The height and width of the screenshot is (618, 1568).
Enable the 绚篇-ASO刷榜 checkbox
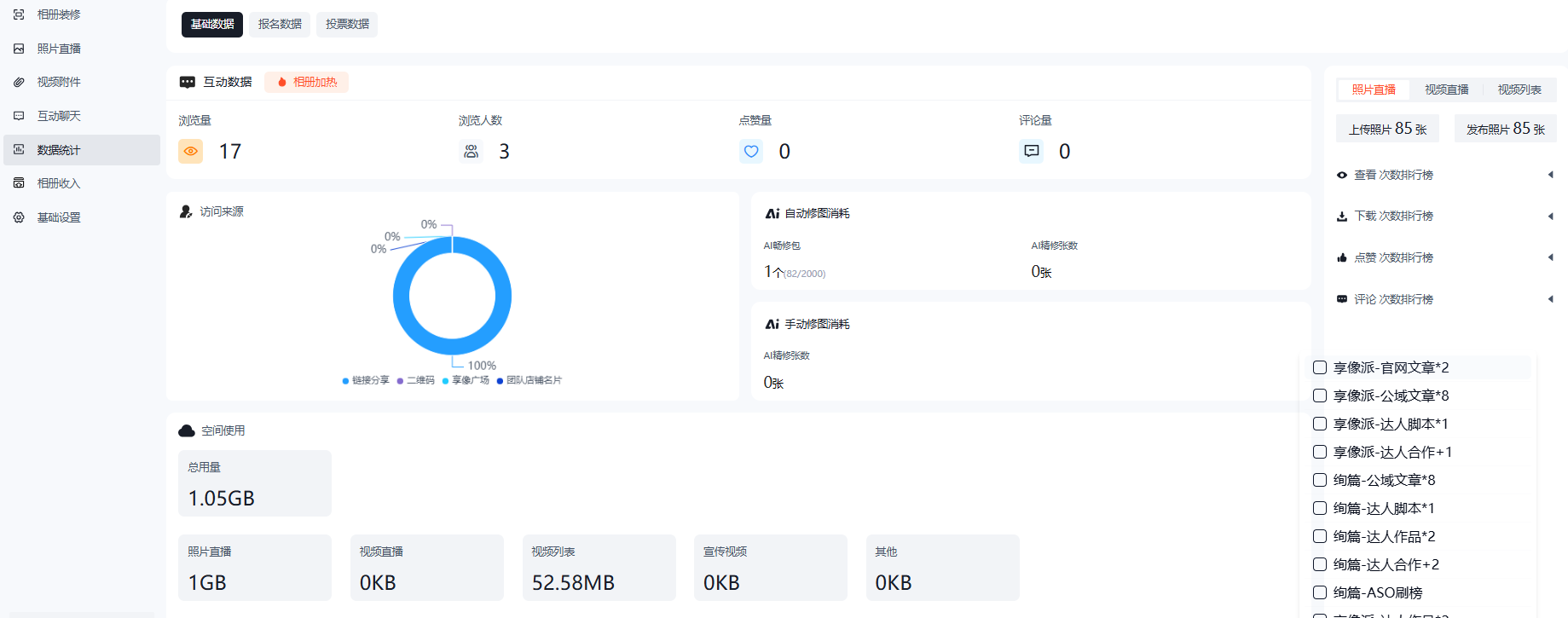[1320, 592]
